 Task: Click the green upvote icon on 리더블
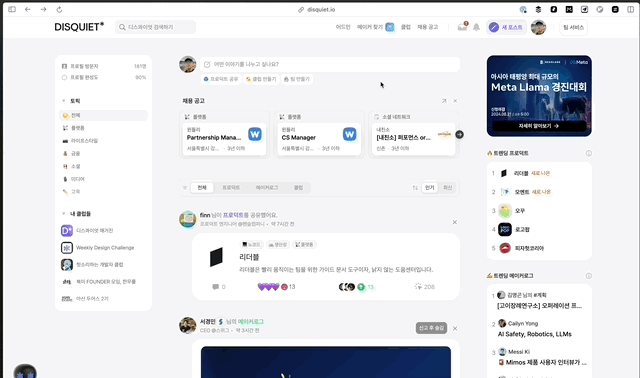click(x=361, y=287)
